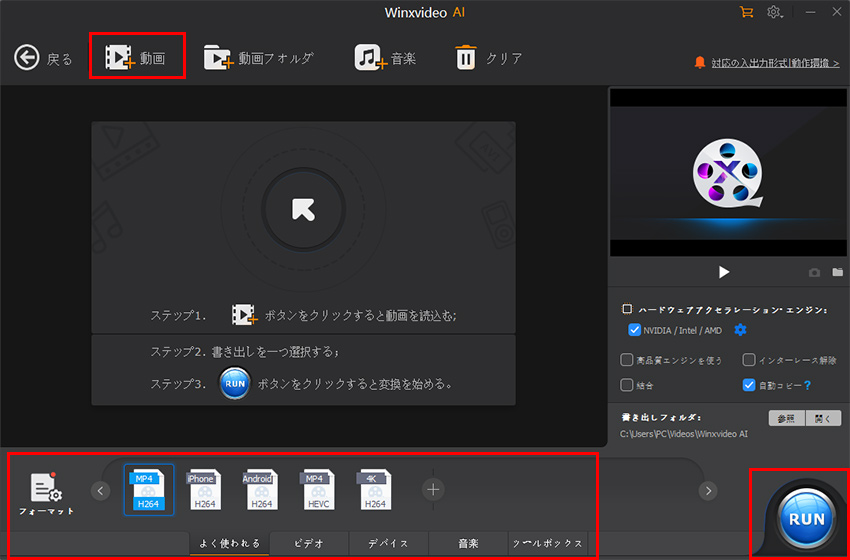Open the フォーマット format settings icon
The image size is (850, 560).
47,493
